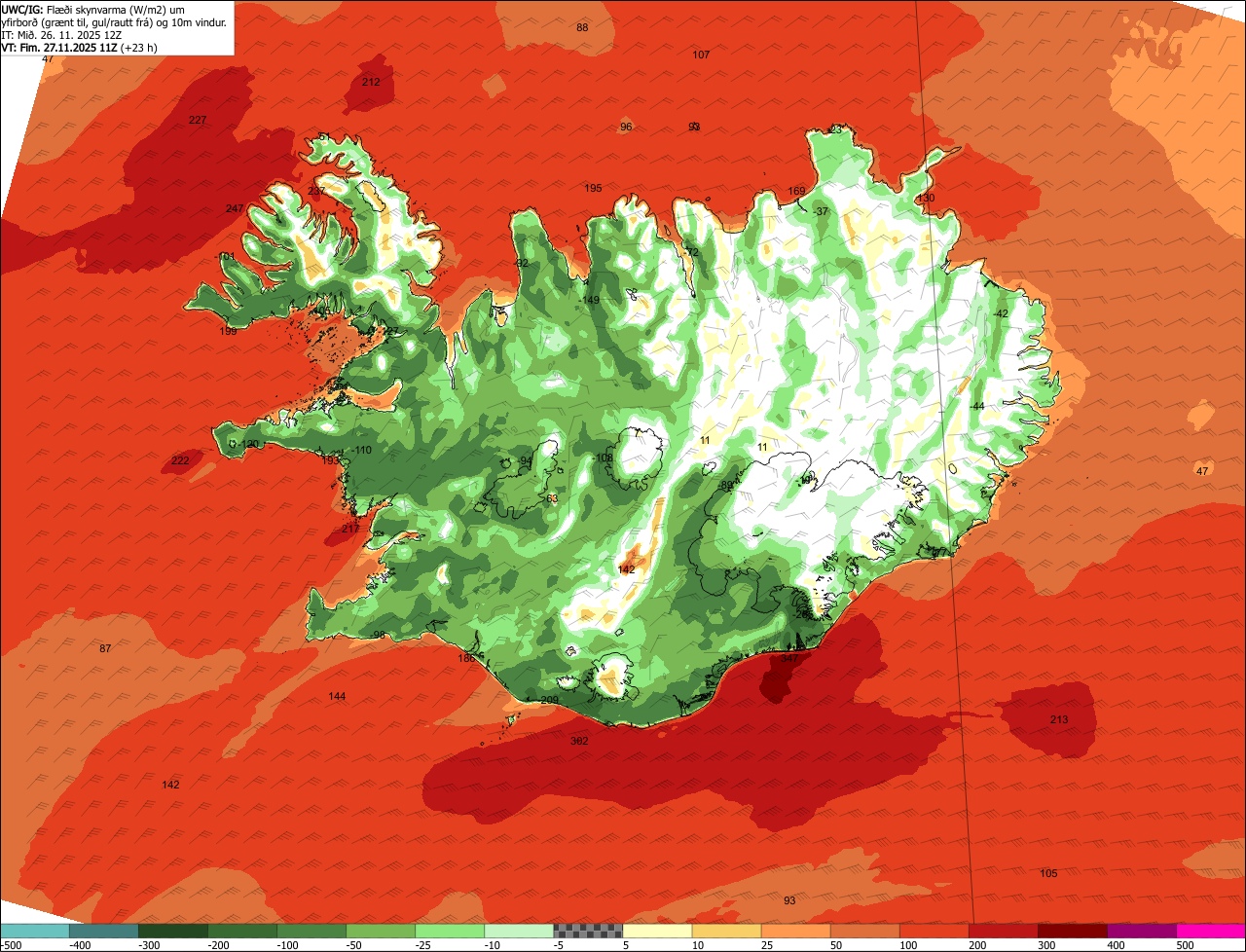The width and height of the screenshot is (1246, 952).
Task: Click the value -94 in west-central Iceland
Action: click(525, 461)
